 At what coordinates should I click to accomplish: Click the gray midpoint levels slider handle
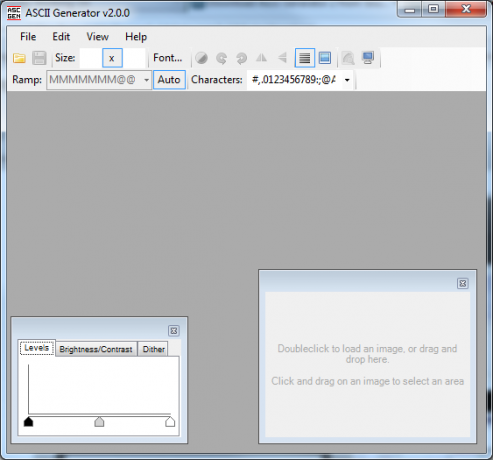(99, 422)
